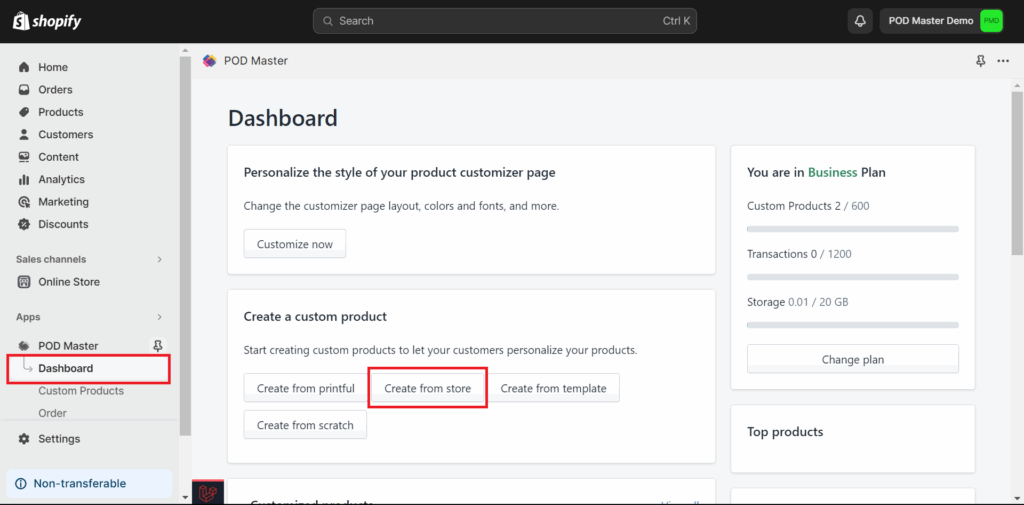
Task: Click the Top products heading
Action: pos(785,432)
